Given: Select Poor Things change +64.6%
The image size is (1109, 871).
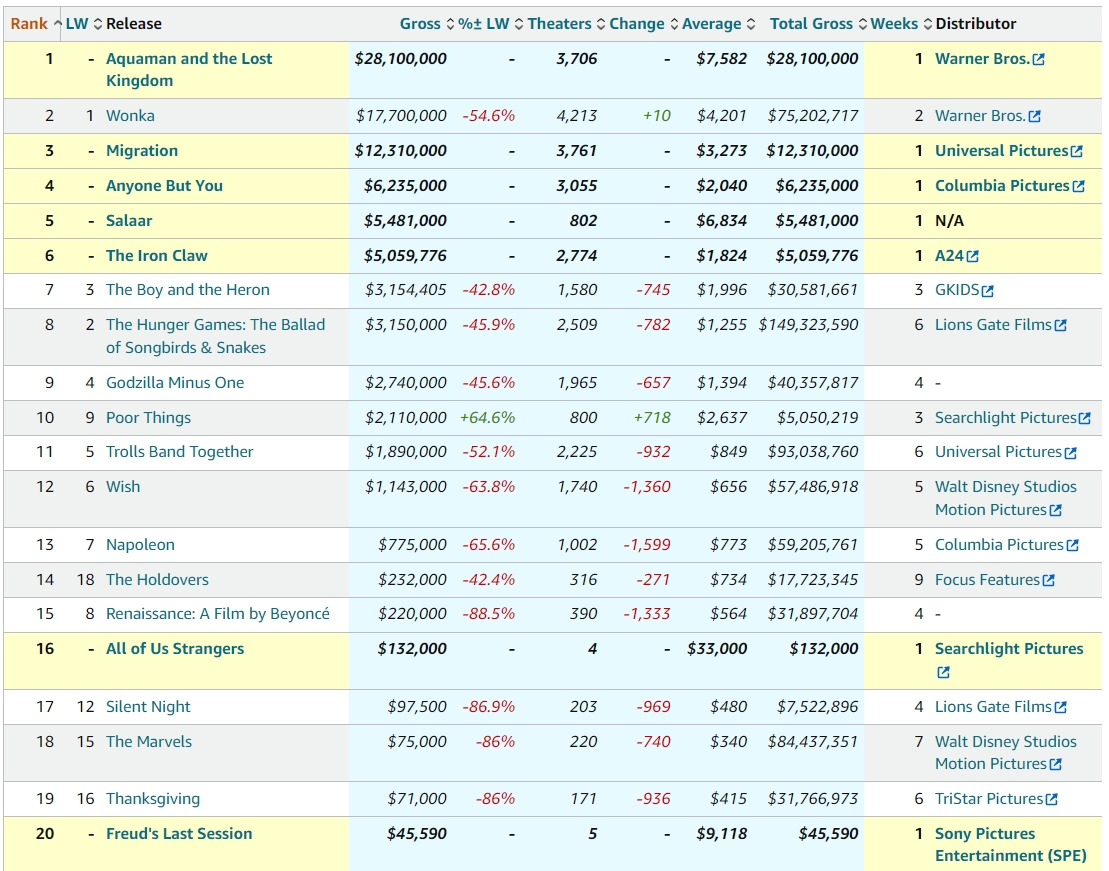Looking at the screenshot, I should coord(487,418).
